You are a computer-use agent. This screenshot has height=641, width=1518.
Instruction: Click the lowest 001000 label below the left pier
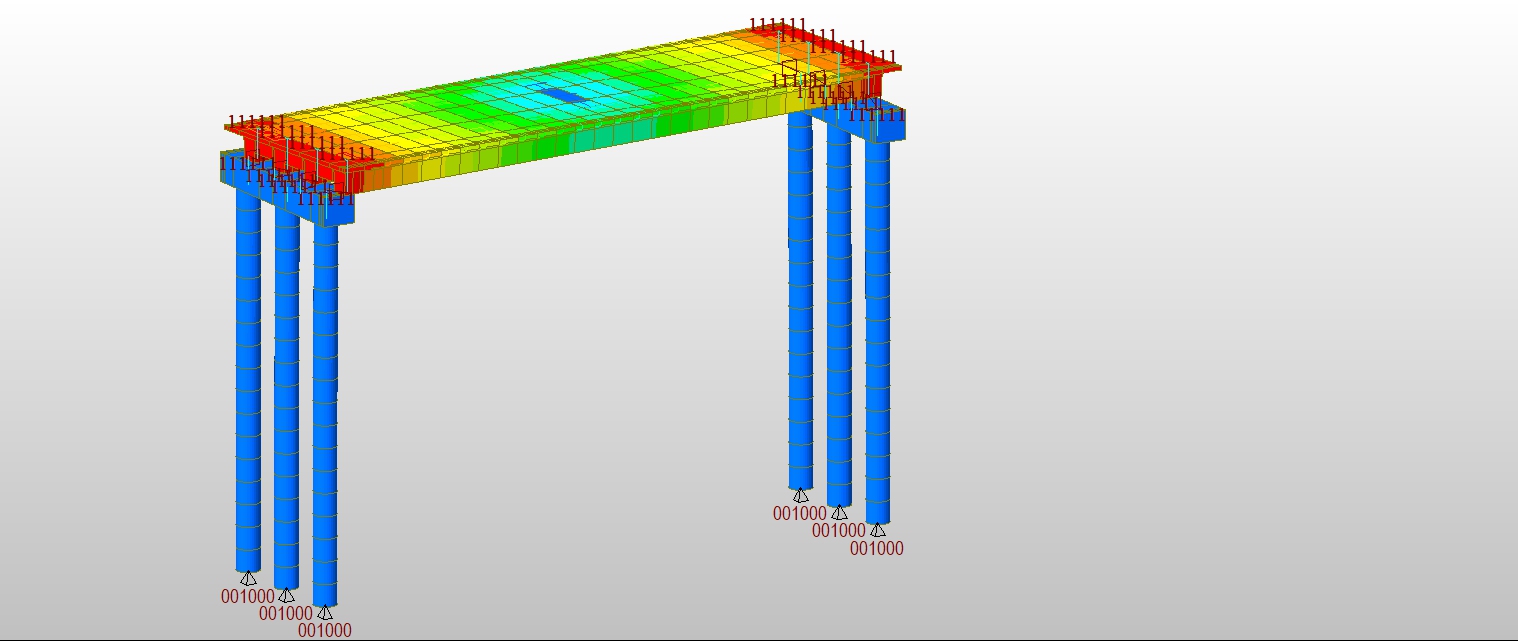(324, 630)
